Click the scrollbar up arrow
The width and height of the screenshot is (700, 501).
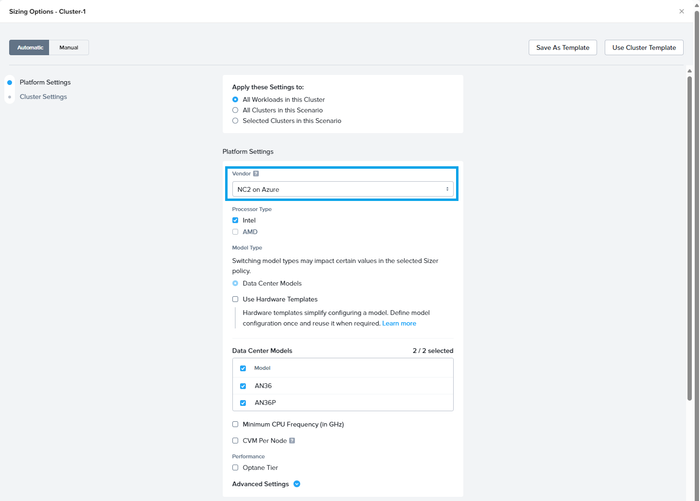tap(689, 71)
